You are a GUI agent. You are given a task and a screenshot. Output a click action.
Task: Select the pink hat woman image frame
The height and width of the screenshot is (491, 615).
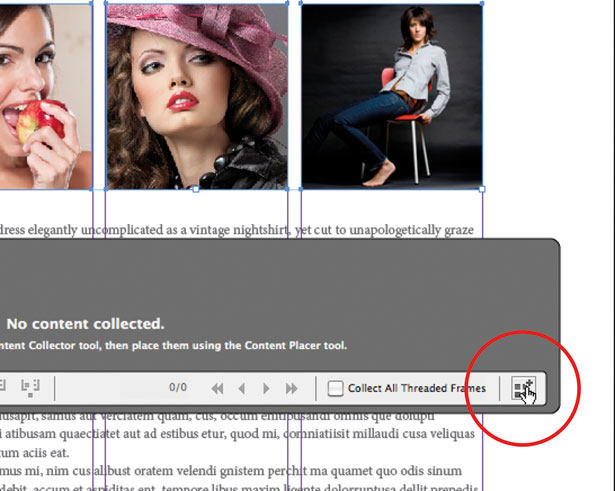coord(197,96)
